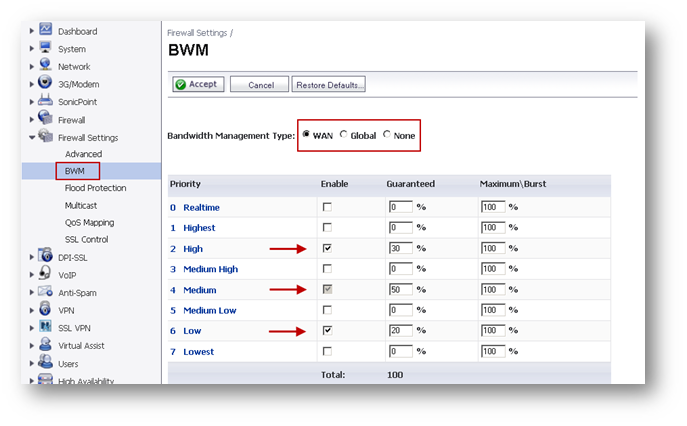Image resolution: width=687 pixels, height=426 pixels.
Task: Expand the DPI-SSL tree node arrow
Action: (x=32, y=257)
